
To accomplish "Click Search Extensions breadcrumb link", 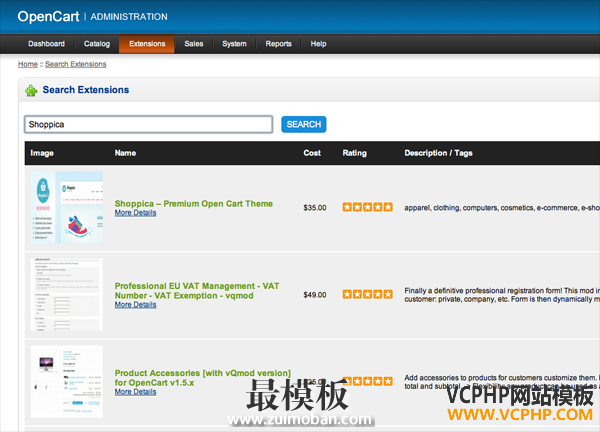I will (76, 64).
